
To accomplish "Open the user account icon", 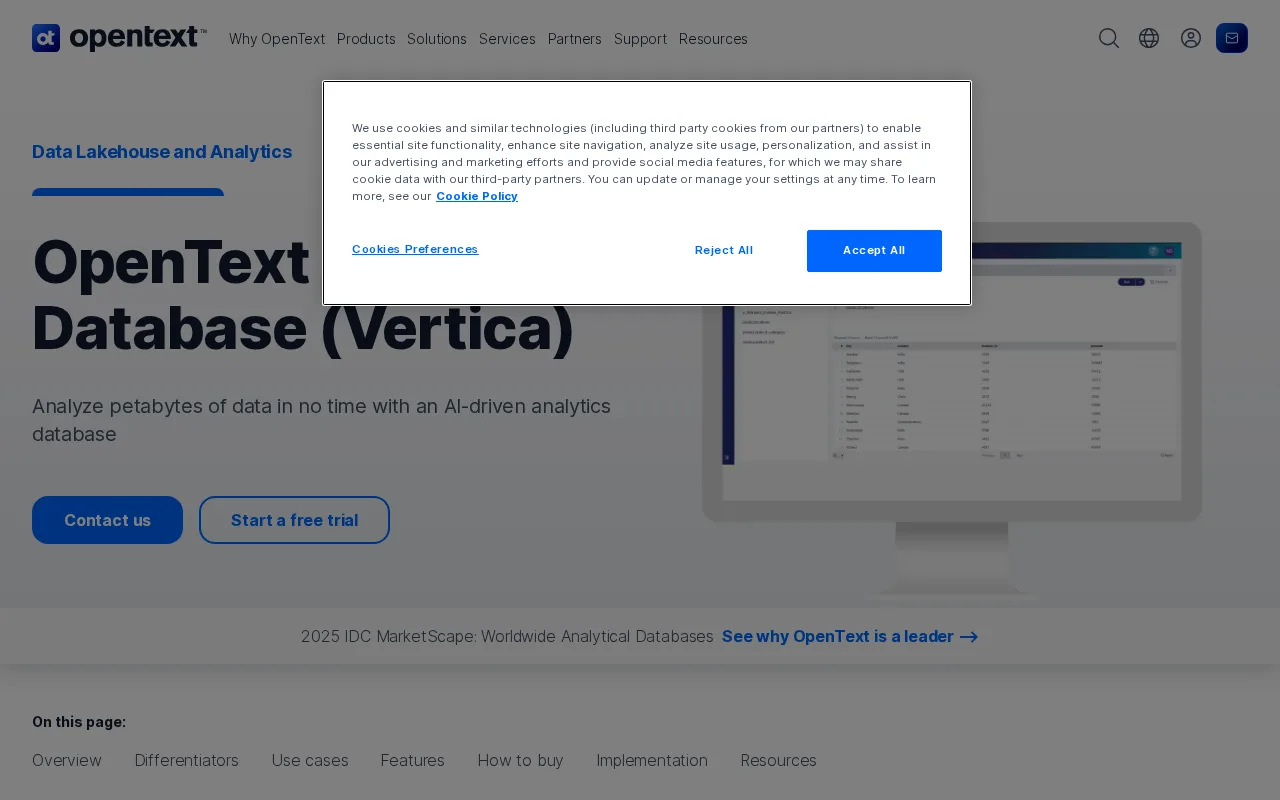I will (x=1191, y=38).
